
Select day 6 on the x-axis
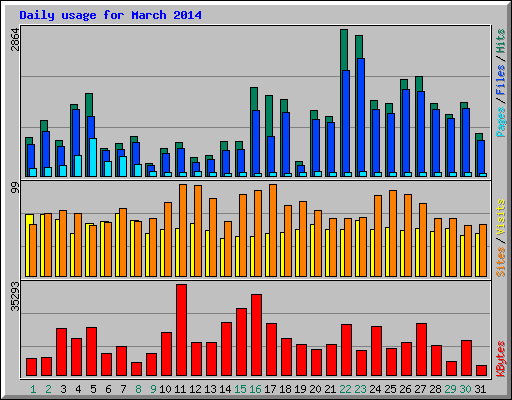[x=108, y=389]
